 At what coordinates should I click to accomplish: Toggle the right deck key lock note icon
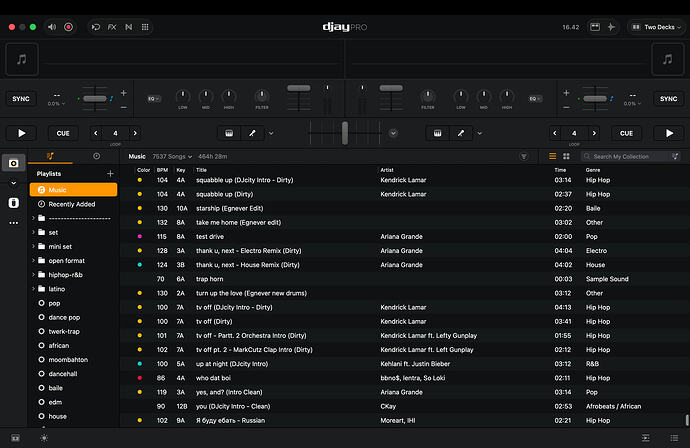click(x=611, y=99)
